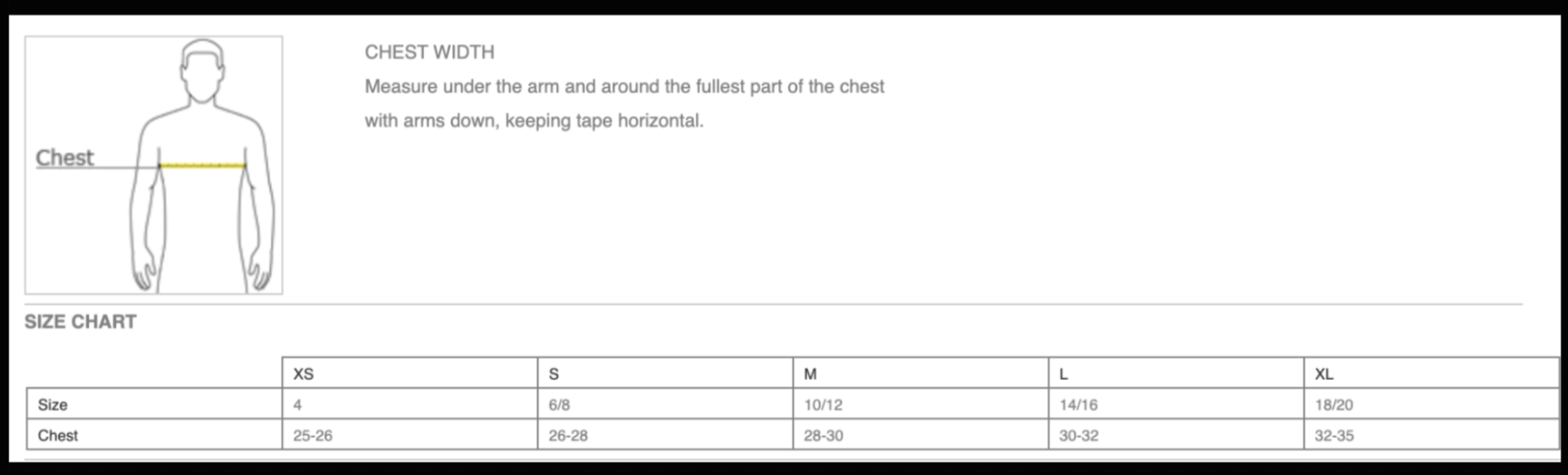Click the SIZE CHART heading

coord(80,322)
